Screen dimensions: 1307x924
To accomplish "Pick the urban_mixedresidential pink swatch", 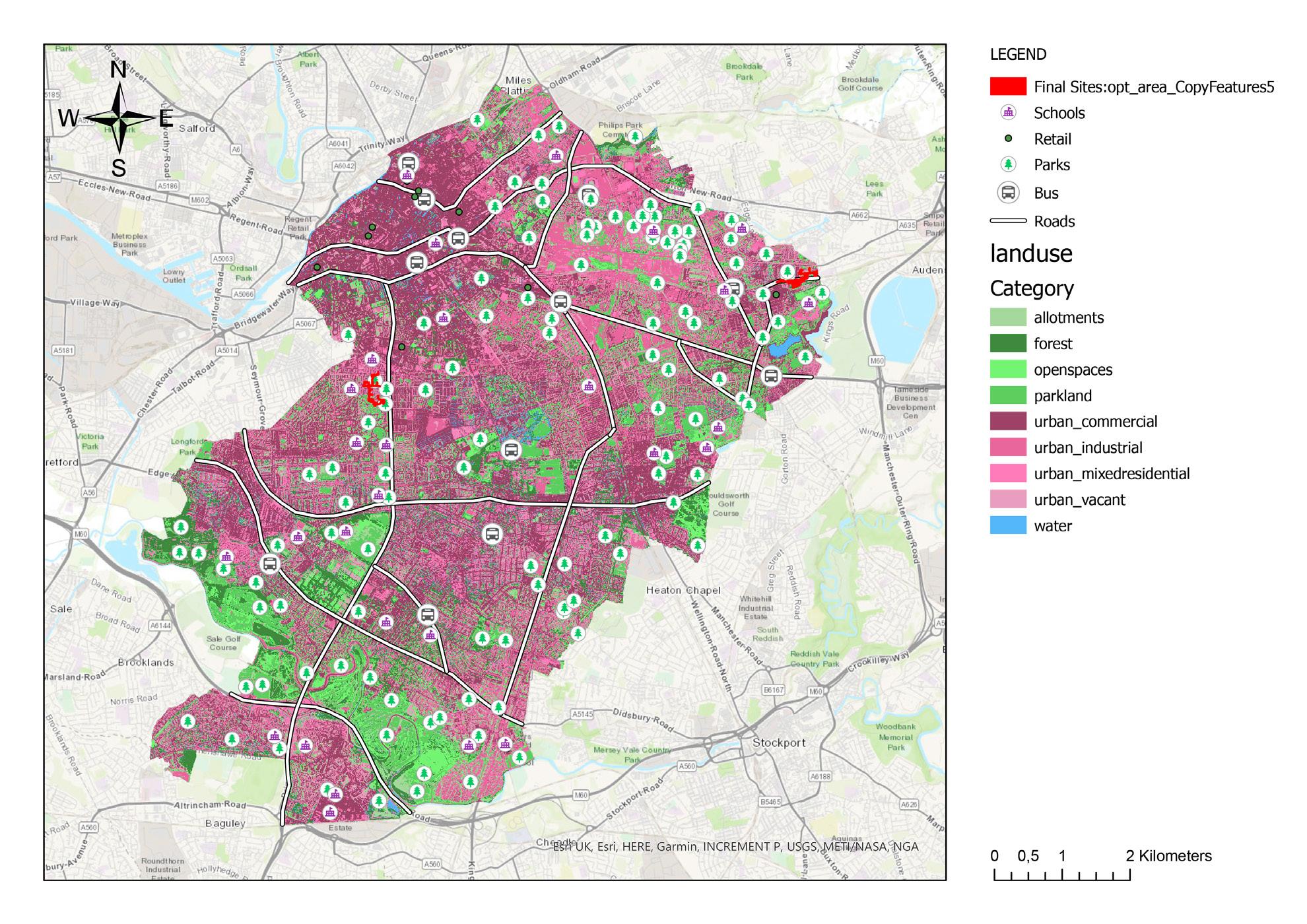I will click(1008, 474).
